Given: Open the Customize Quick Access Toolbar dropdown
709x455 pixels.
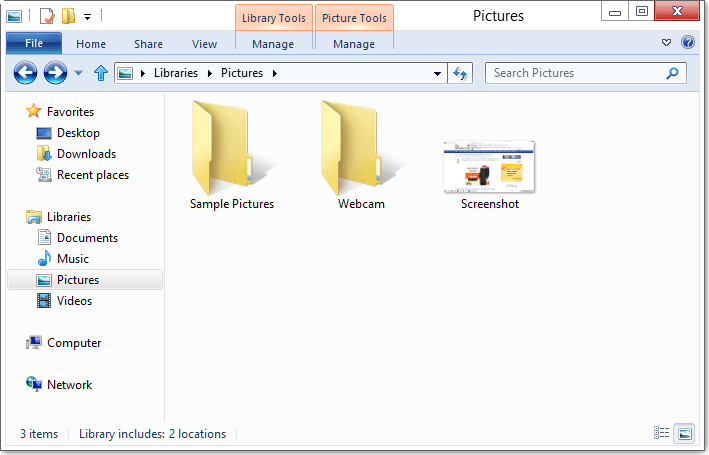Looking at the screenshot, I should click(x=88, y=16).
